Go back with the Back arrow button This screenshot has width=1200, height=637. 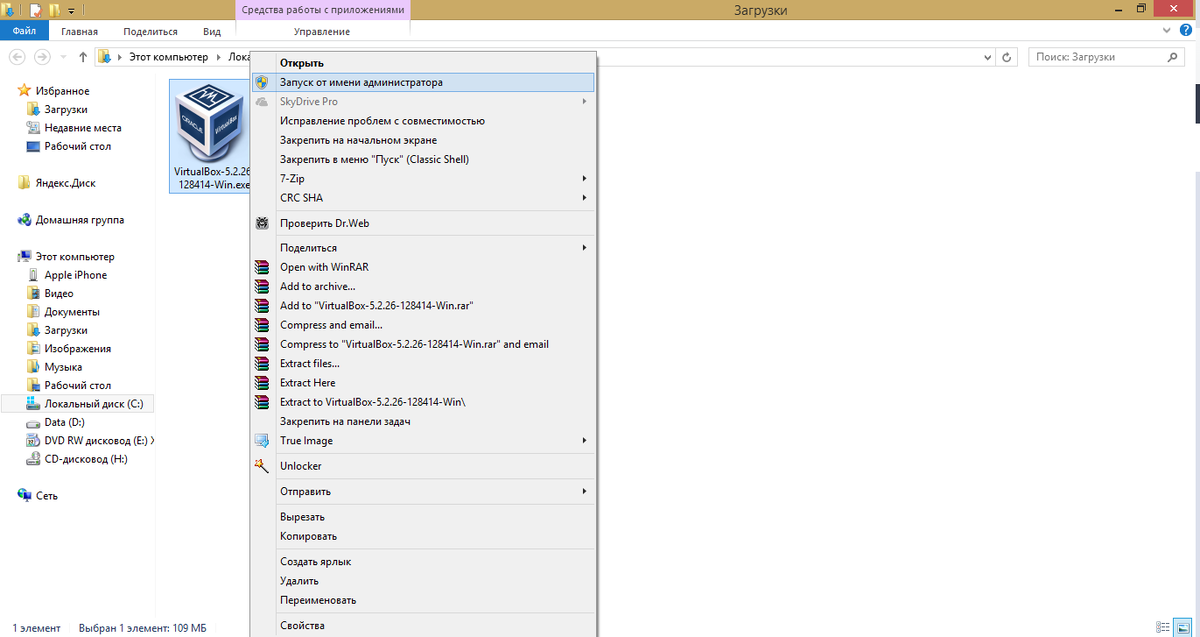click(x=19, y=57)
